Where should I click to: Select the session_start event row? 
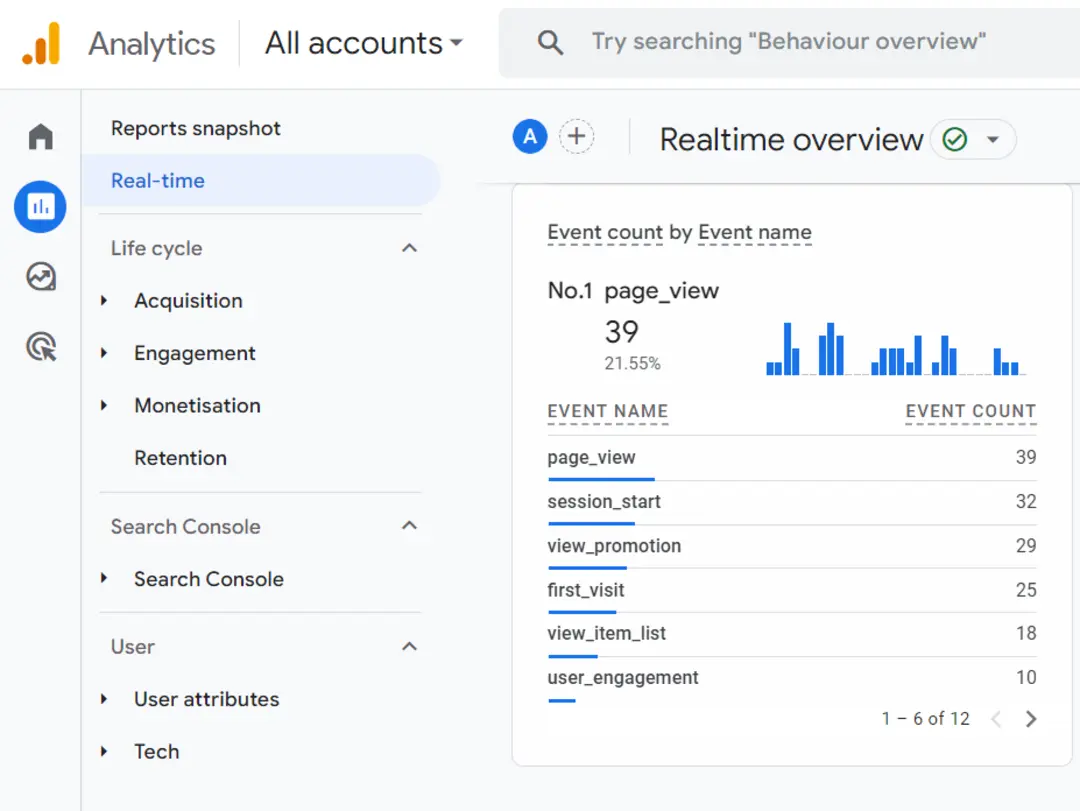point(791,502)
